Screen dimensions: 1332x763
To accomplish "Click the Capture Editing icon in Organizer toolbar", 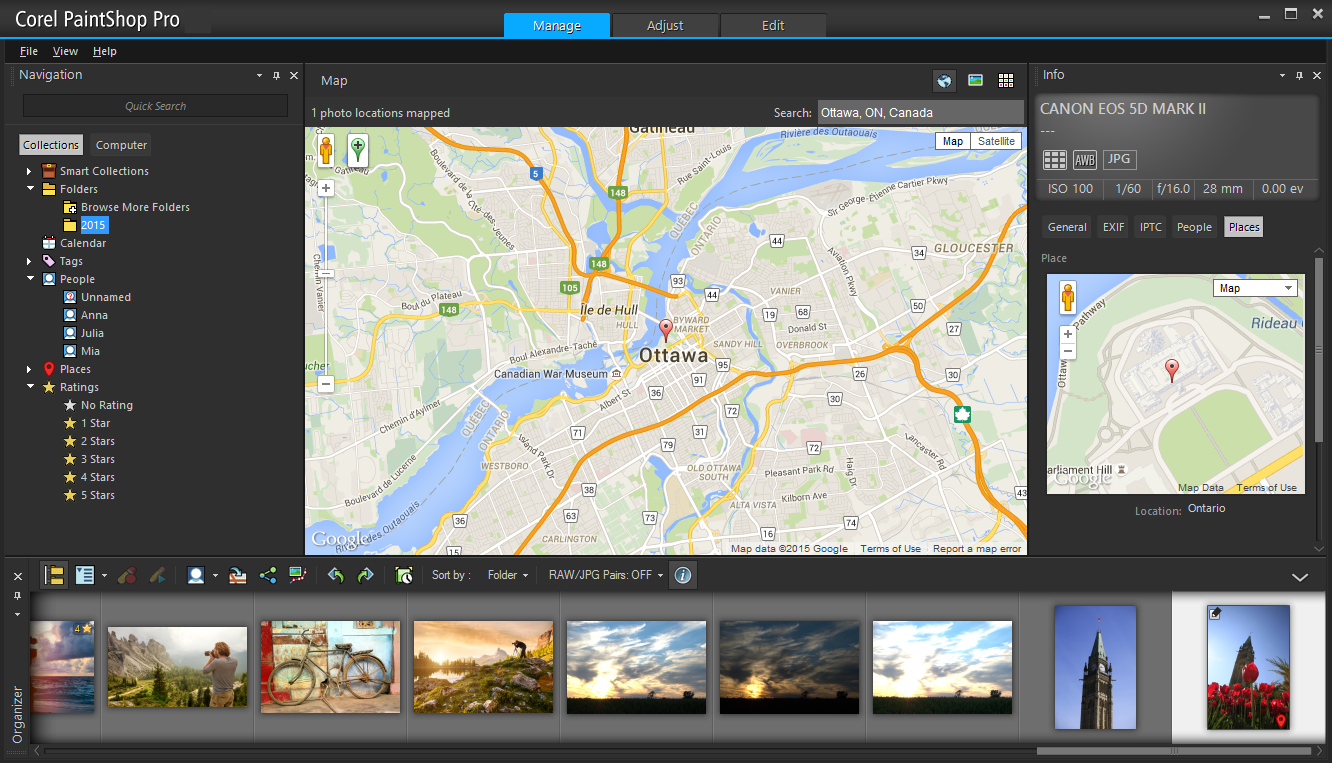I will point(127,575).
